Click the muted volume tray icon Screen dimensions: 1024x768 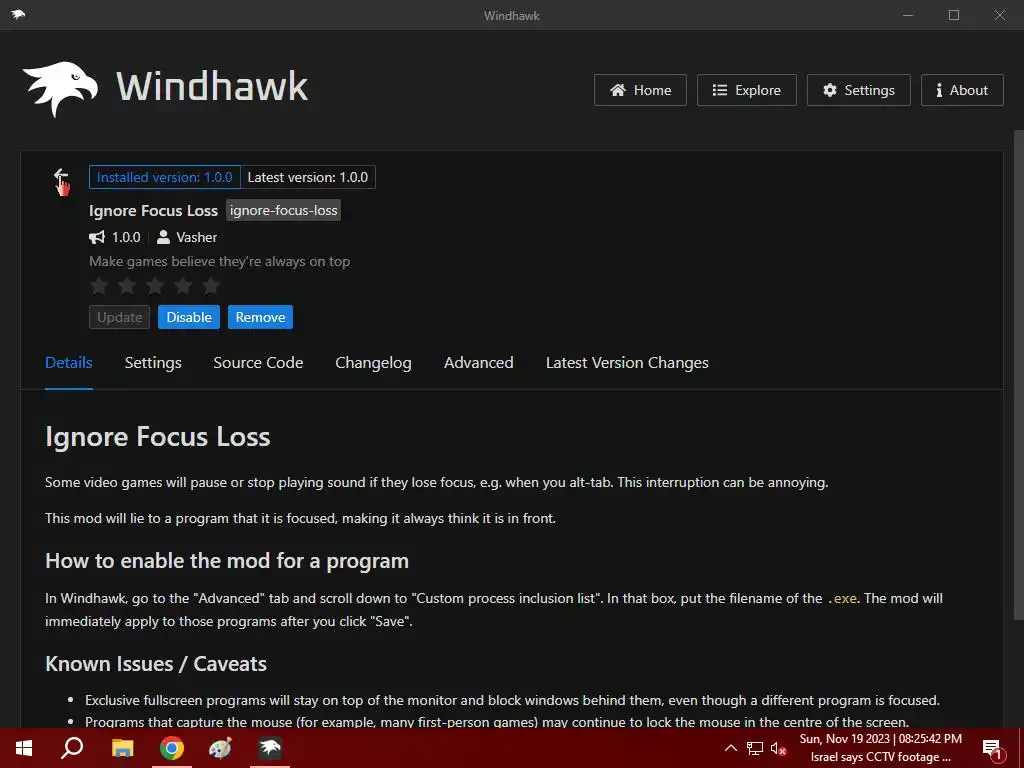[778, 748]
